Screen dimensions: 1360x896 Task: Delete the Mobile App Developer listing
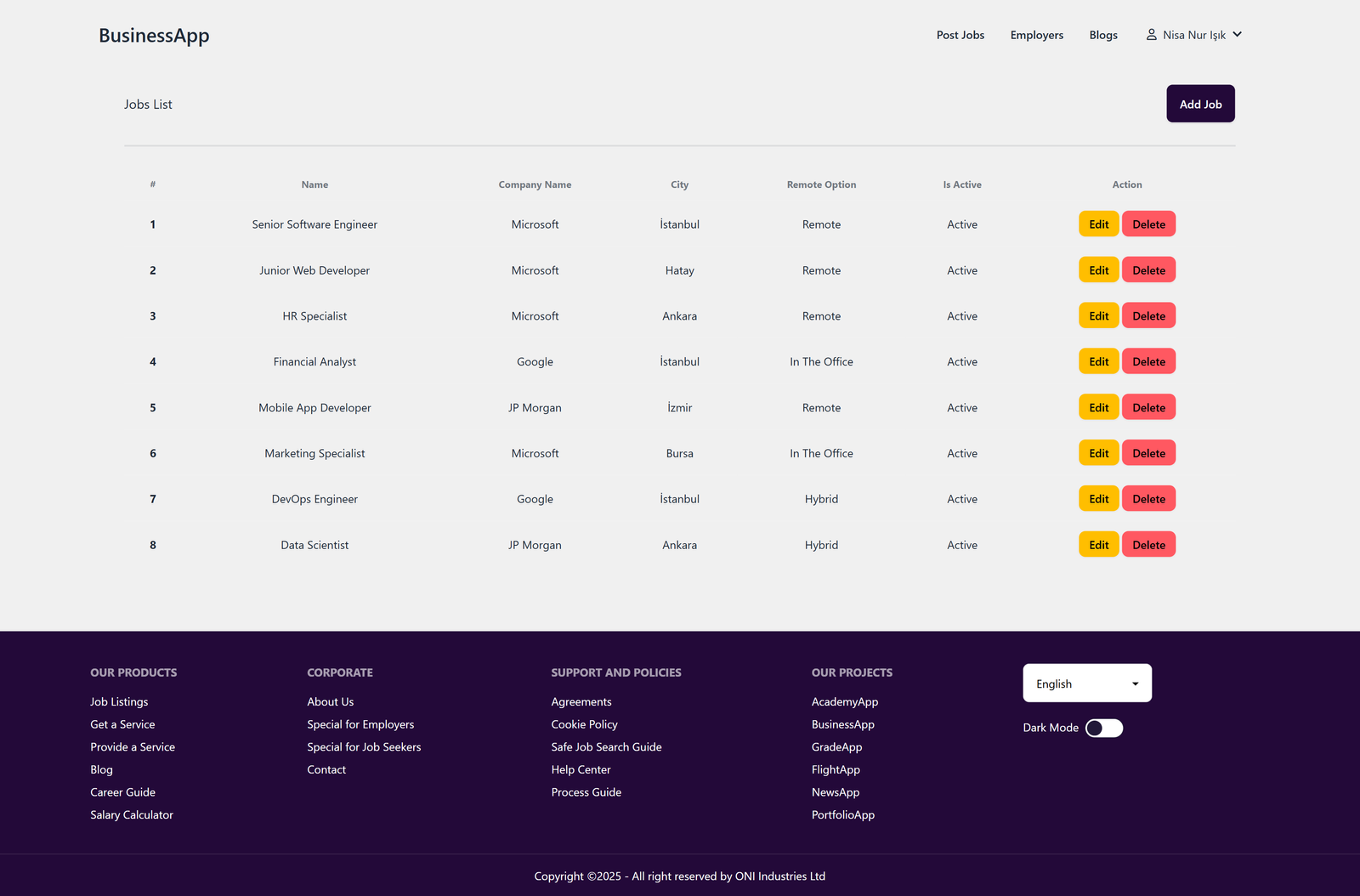click(1148, 408)
